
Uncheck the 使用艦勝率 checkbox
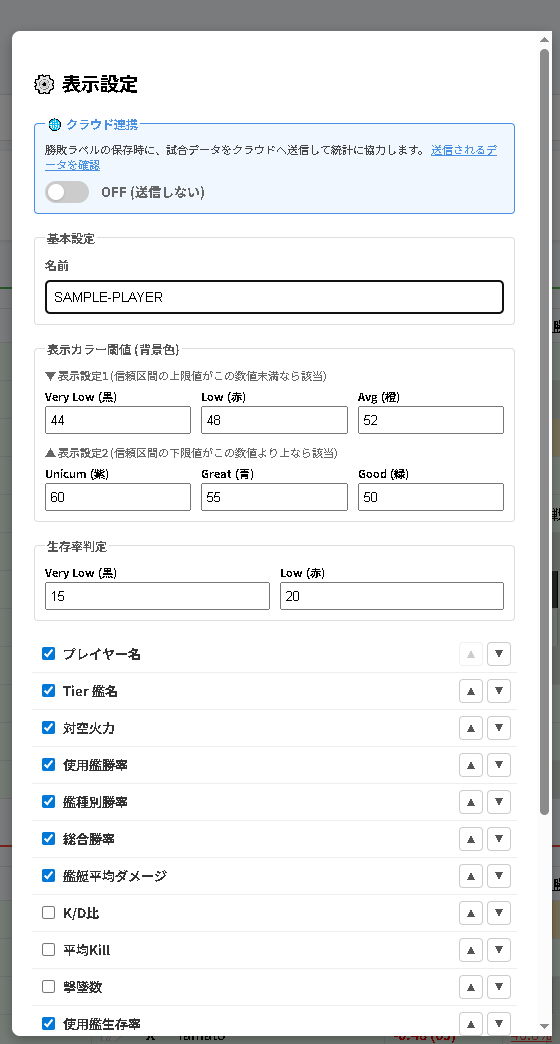48,764
